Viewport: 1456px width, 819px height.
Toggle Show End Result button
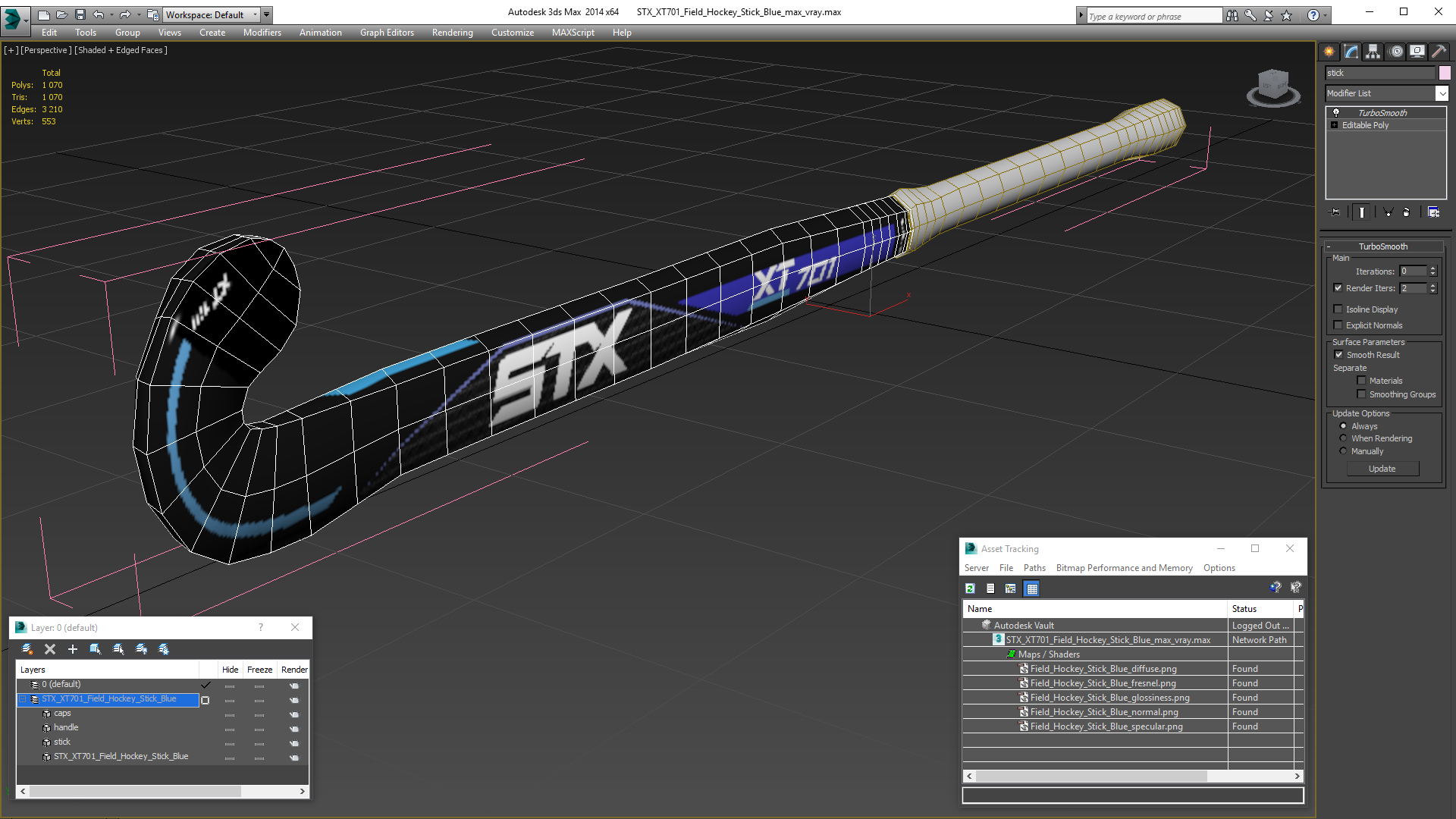(x=1362, y=212)
